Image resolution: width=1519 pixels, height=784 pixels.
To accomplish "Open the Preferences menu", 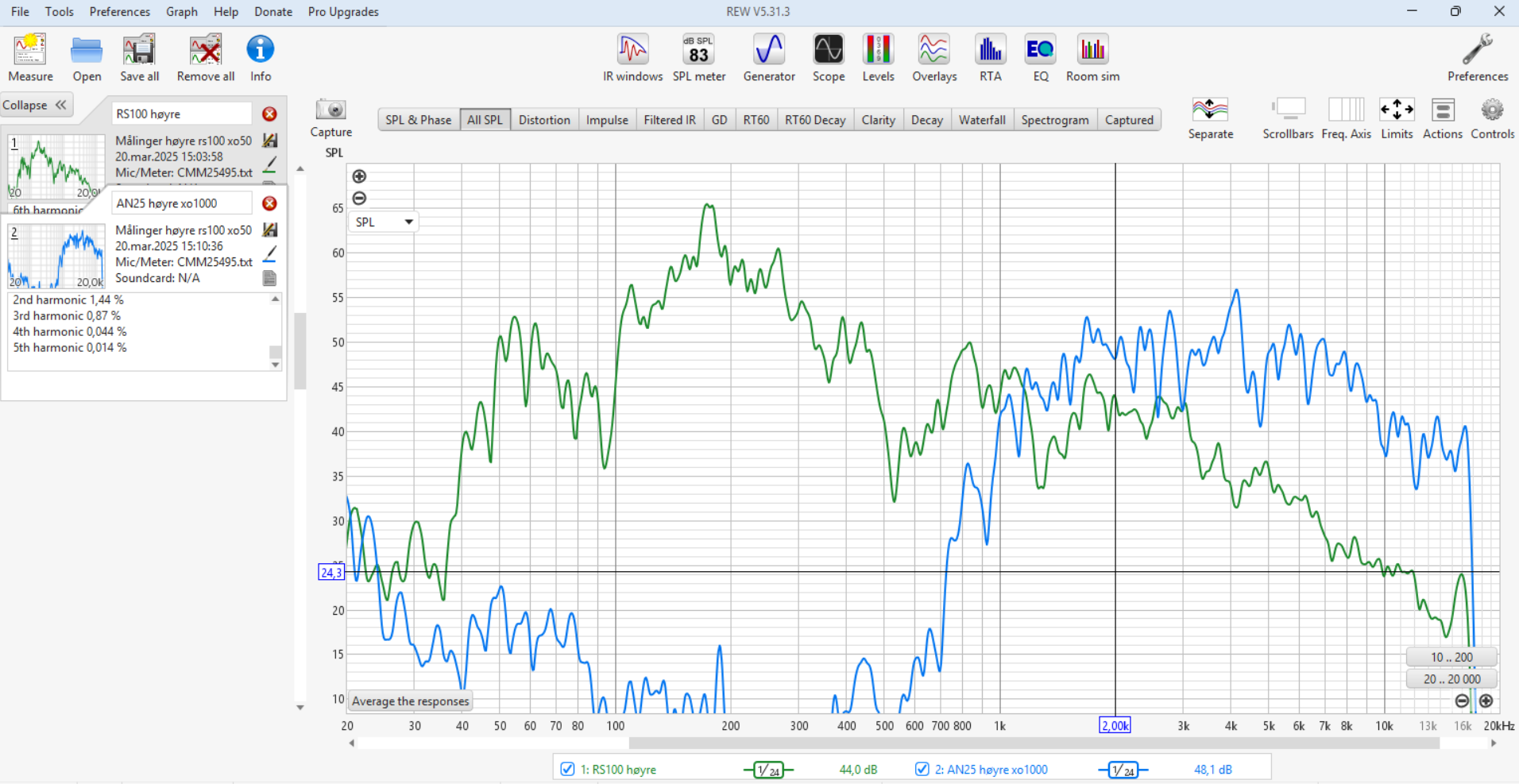I will pyautogui.click(x=120, y=12).
